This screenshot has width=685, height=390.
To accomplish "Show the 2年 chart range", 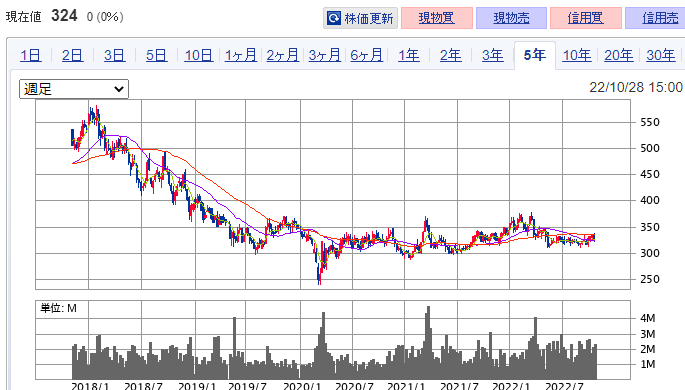I will [450, 55].
